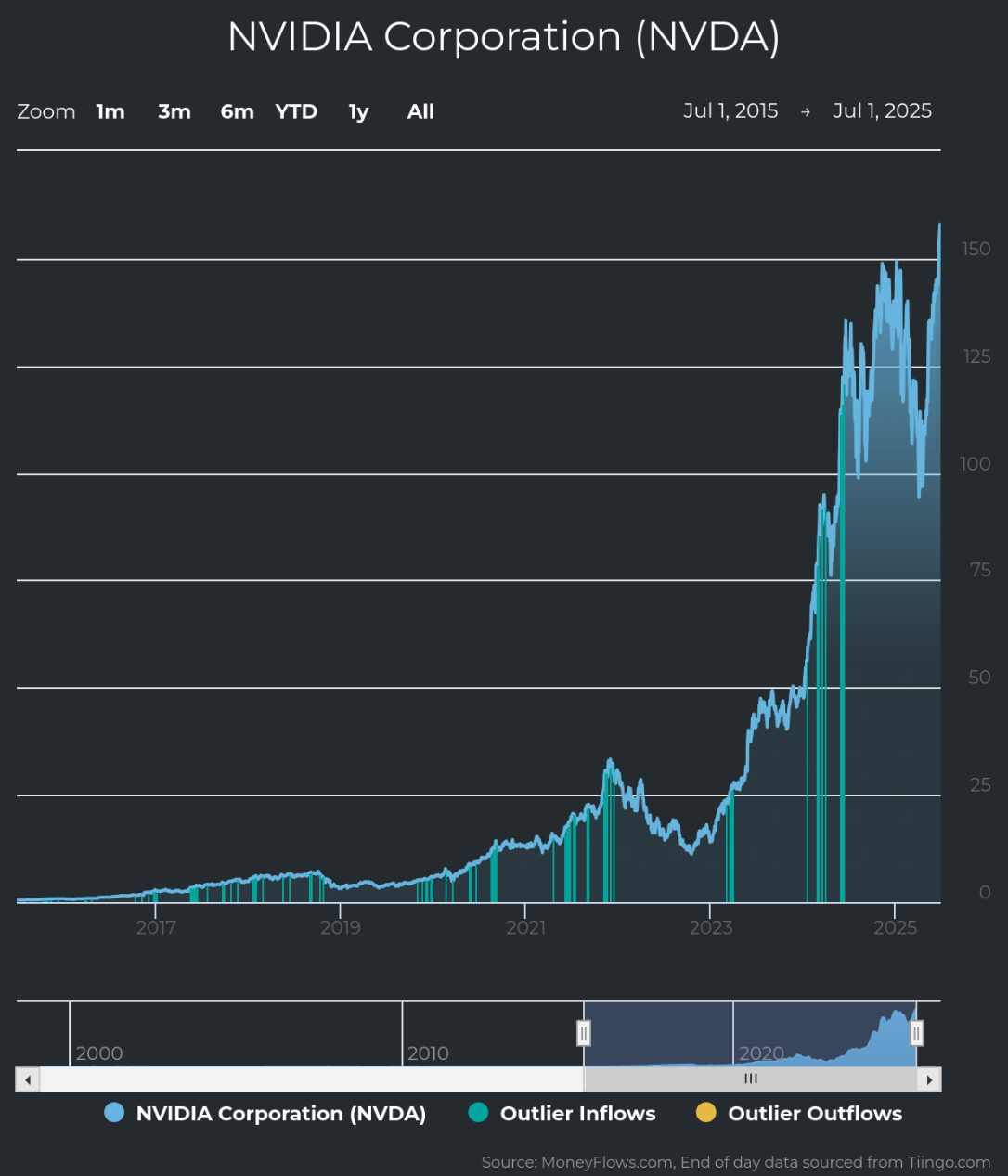Toggle Outlier Inflows series legend
Screen dimensions: 1008x1176
(x=562, y=1113)
